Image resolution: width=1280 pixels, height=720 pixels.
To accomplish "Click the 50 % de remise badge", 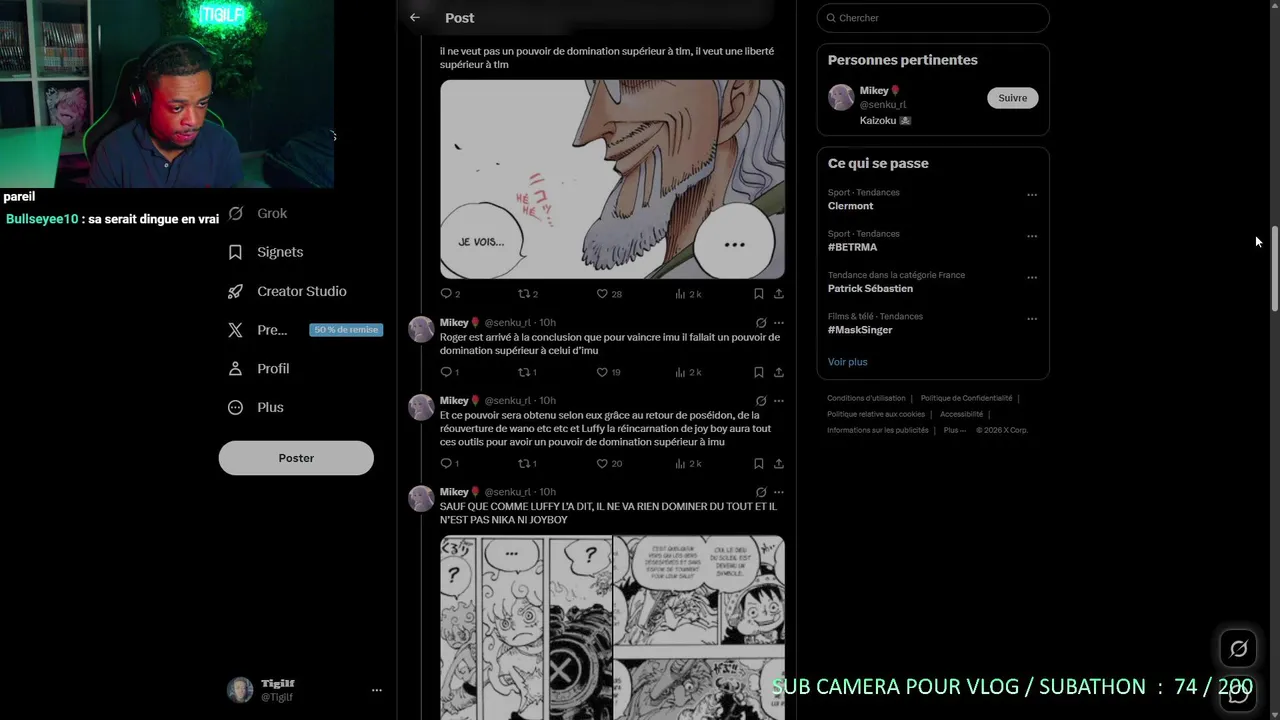I will (x=346, y=330).
